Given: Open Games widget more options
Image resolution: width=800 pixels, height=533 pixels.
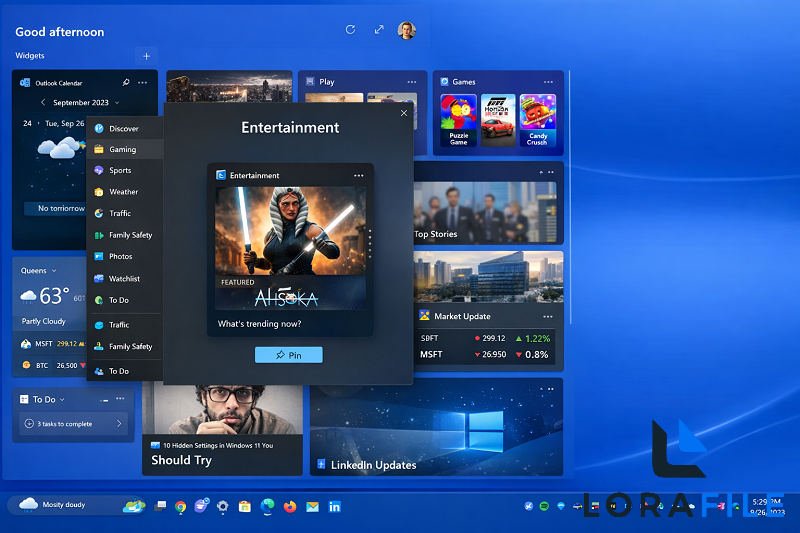Looking at the screenshot, I should (x=548, y=82).
